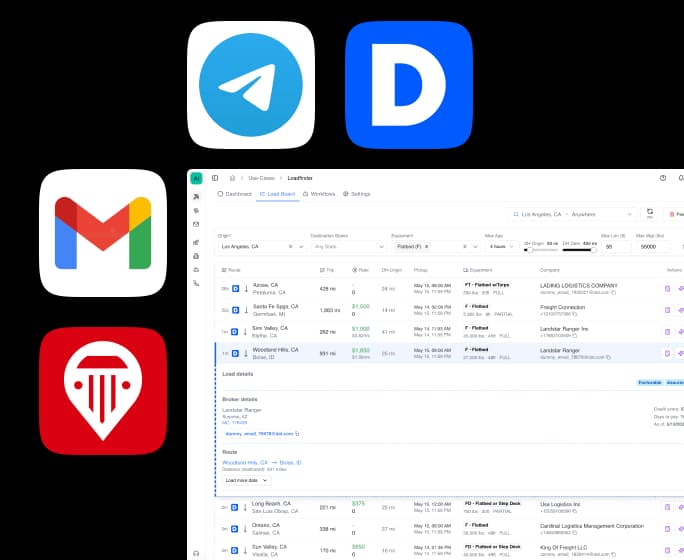
Task: Click the blue D (DAT) app icon
Action: tap(409, 85)
